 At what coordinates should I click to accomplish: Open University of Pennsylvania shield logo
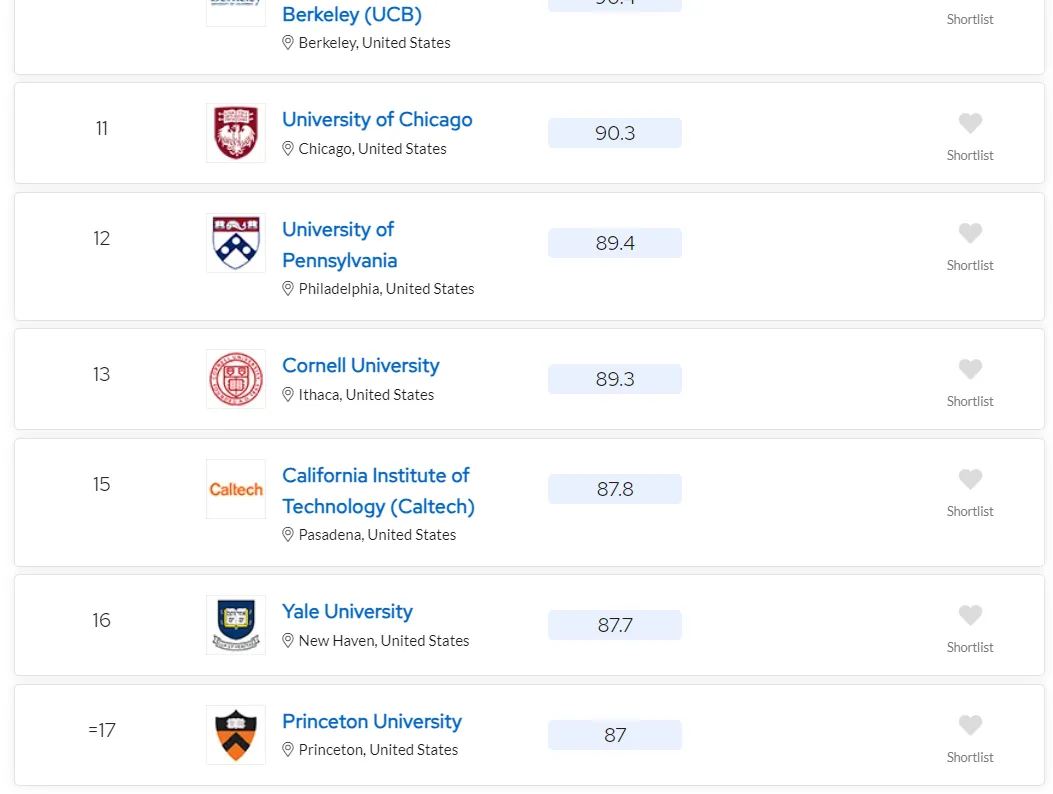pos(236,242)
